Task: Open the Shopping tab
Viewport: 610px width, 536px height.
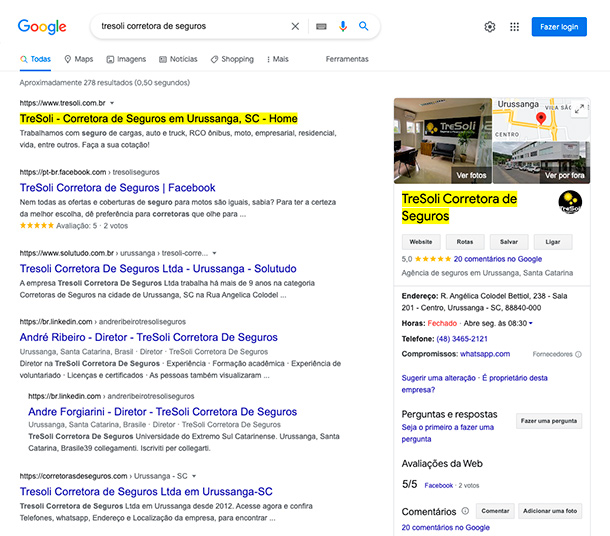Action: coord(232,59)
